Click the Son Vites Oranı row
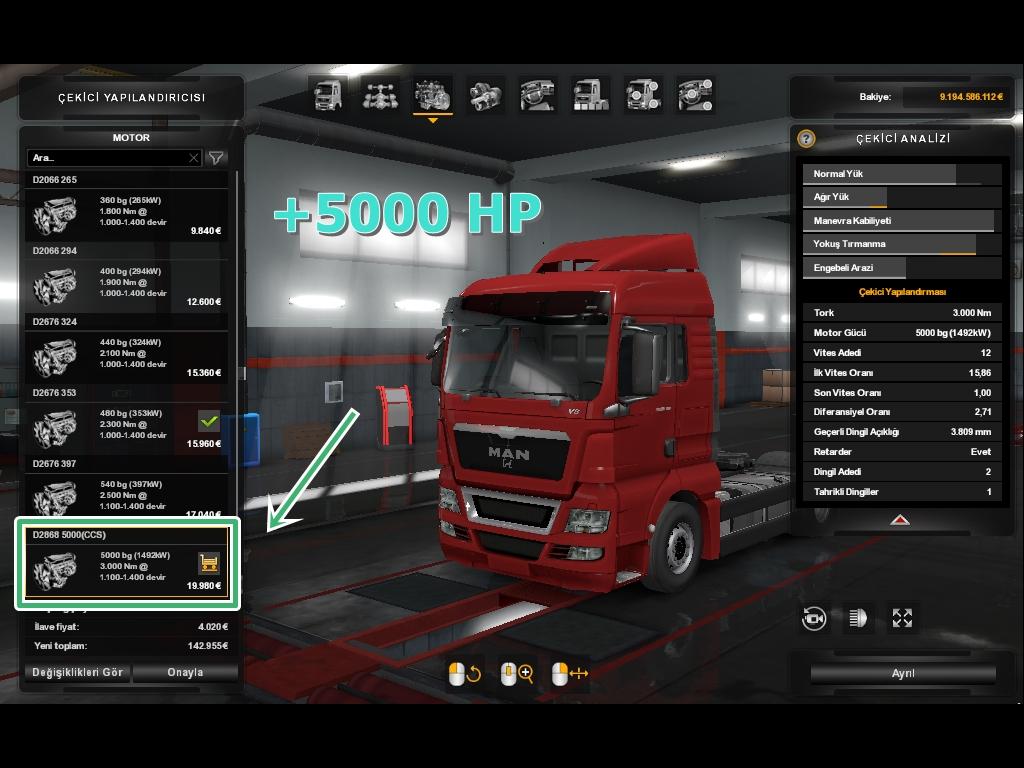 pos(902,392)
